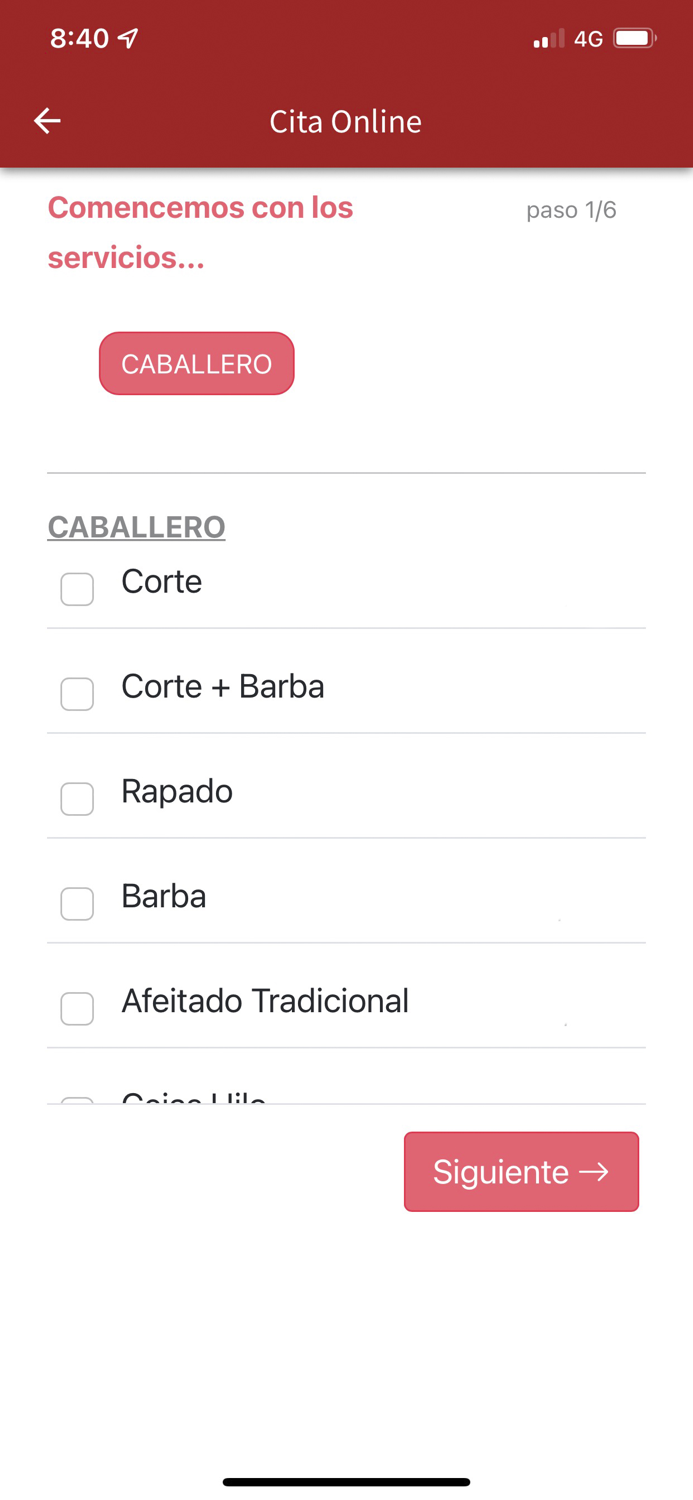Check the Rapado service box
This screenshot has width=693, height=1500.
coord(77,798)
